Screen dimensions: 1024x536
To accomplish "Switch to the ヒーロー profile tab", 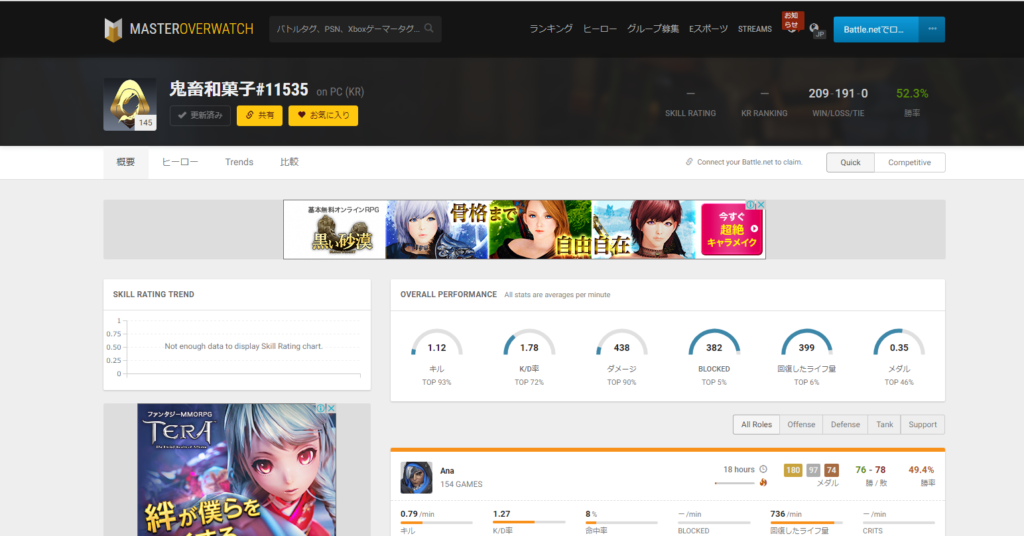I will [x=180, y=162].
